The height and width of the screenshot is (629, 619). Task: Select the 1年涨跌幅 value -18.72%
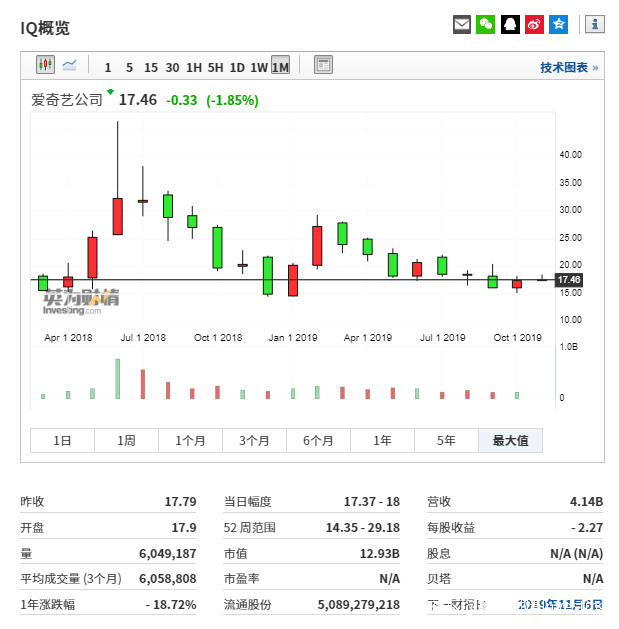pos(171,604)
